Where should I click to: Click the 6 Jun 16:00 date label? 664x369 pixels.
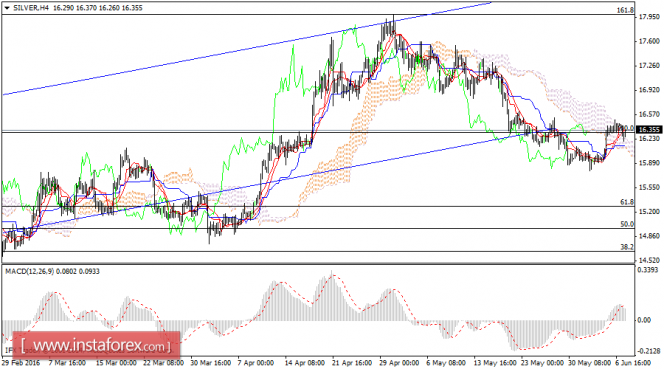[x=633, y=363]
